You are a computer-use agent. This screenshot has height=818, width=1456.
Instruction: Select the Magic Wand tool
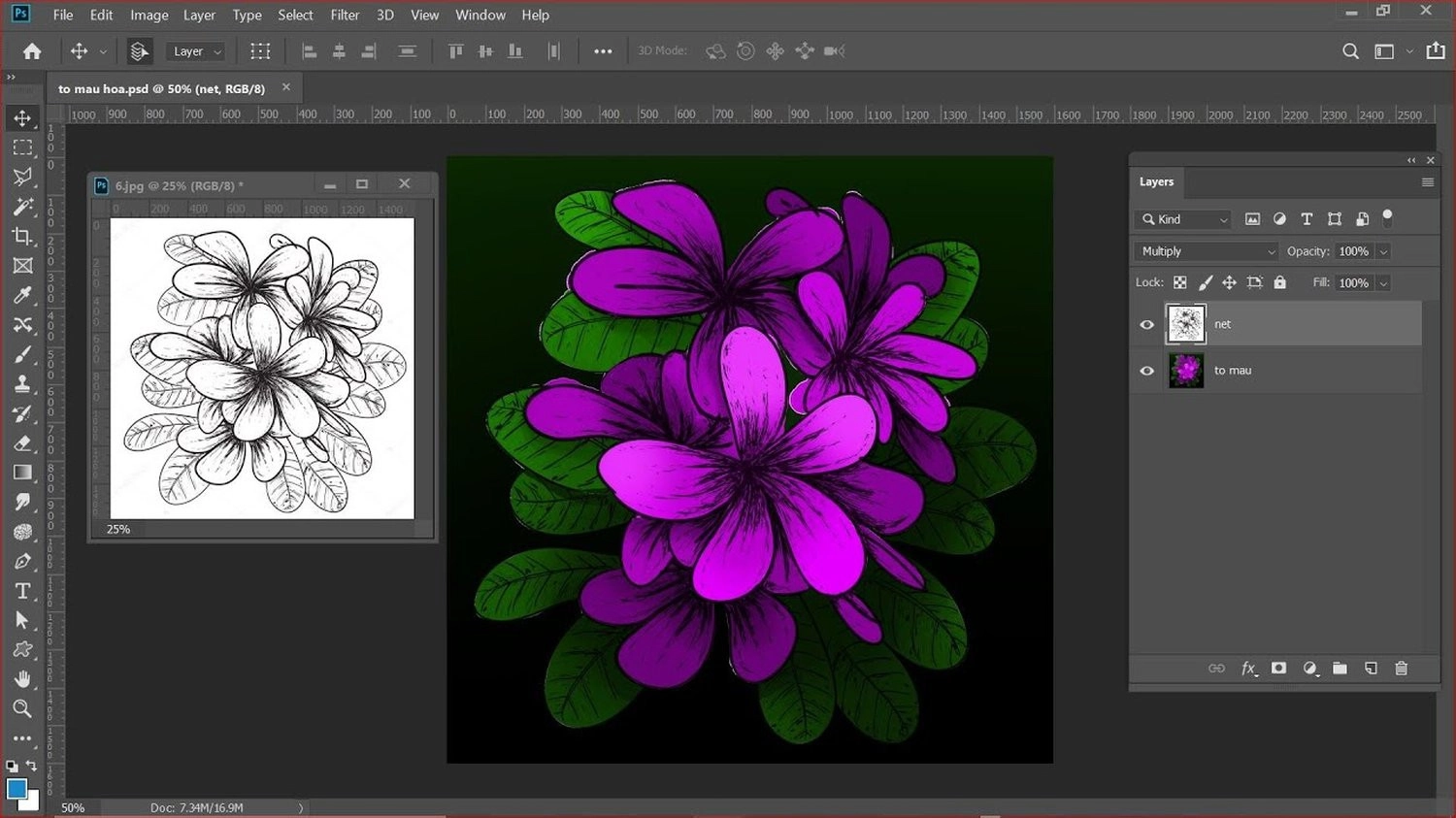pos(22,207)
